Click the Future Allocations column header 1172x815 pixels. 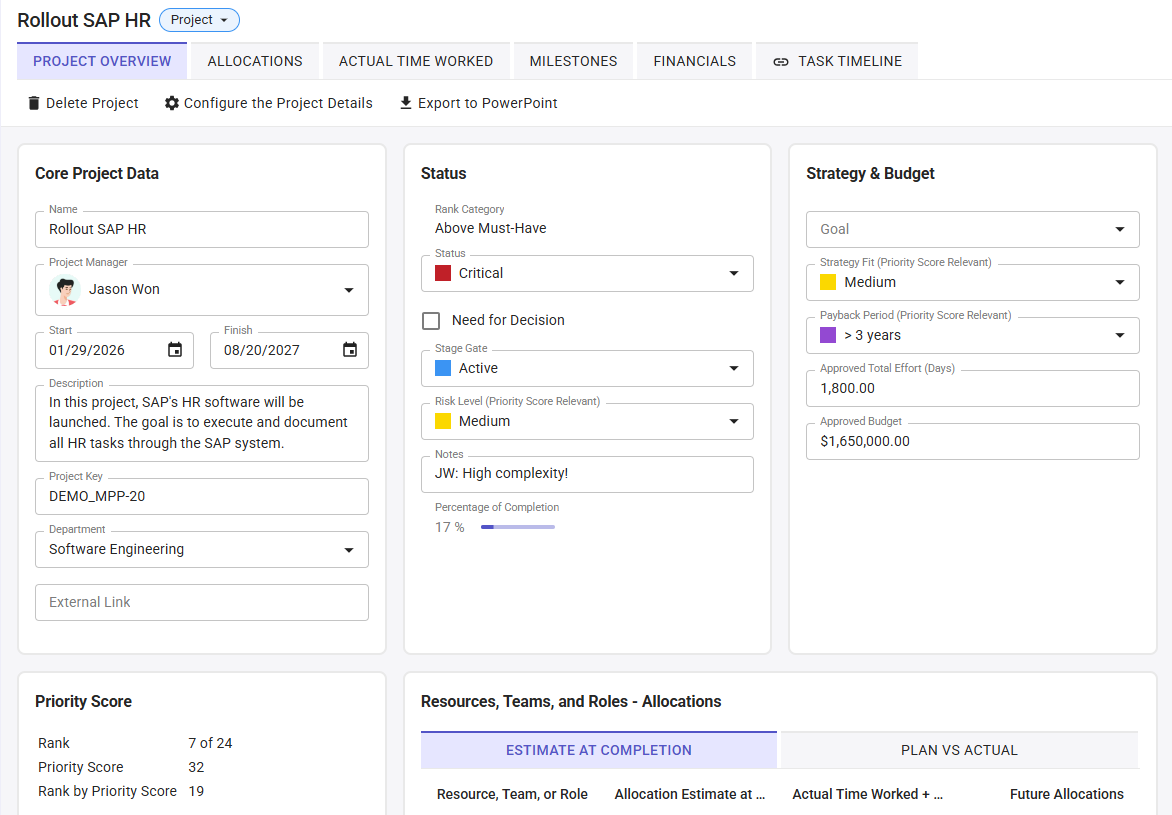[x=1067, y=795]
